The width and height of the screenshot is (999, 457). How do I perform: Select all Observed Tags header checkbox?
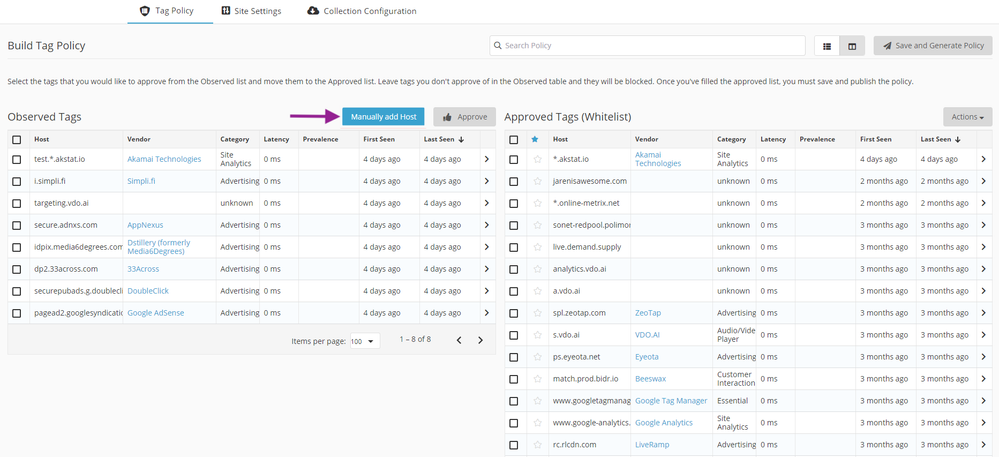point(17,140)
